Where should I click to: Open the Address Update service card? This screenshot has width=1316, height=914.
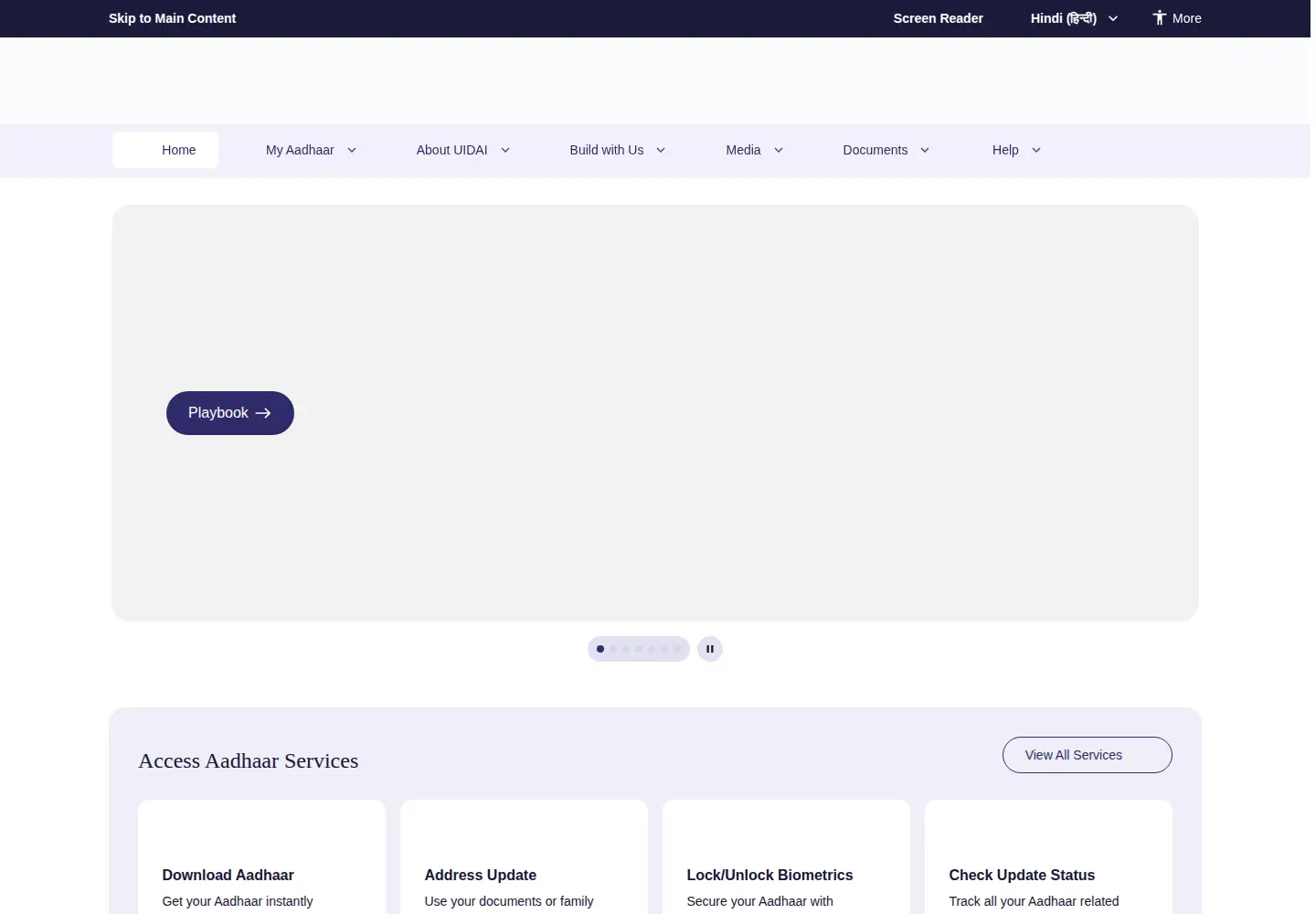[524, 857]
